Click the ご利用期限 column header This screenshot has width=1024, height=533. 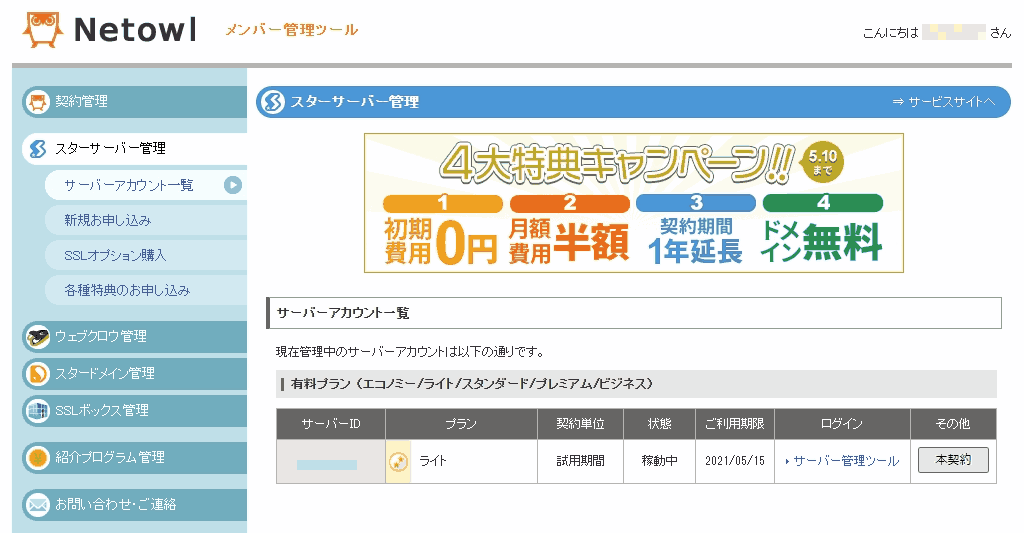click(x=735, y=424)
